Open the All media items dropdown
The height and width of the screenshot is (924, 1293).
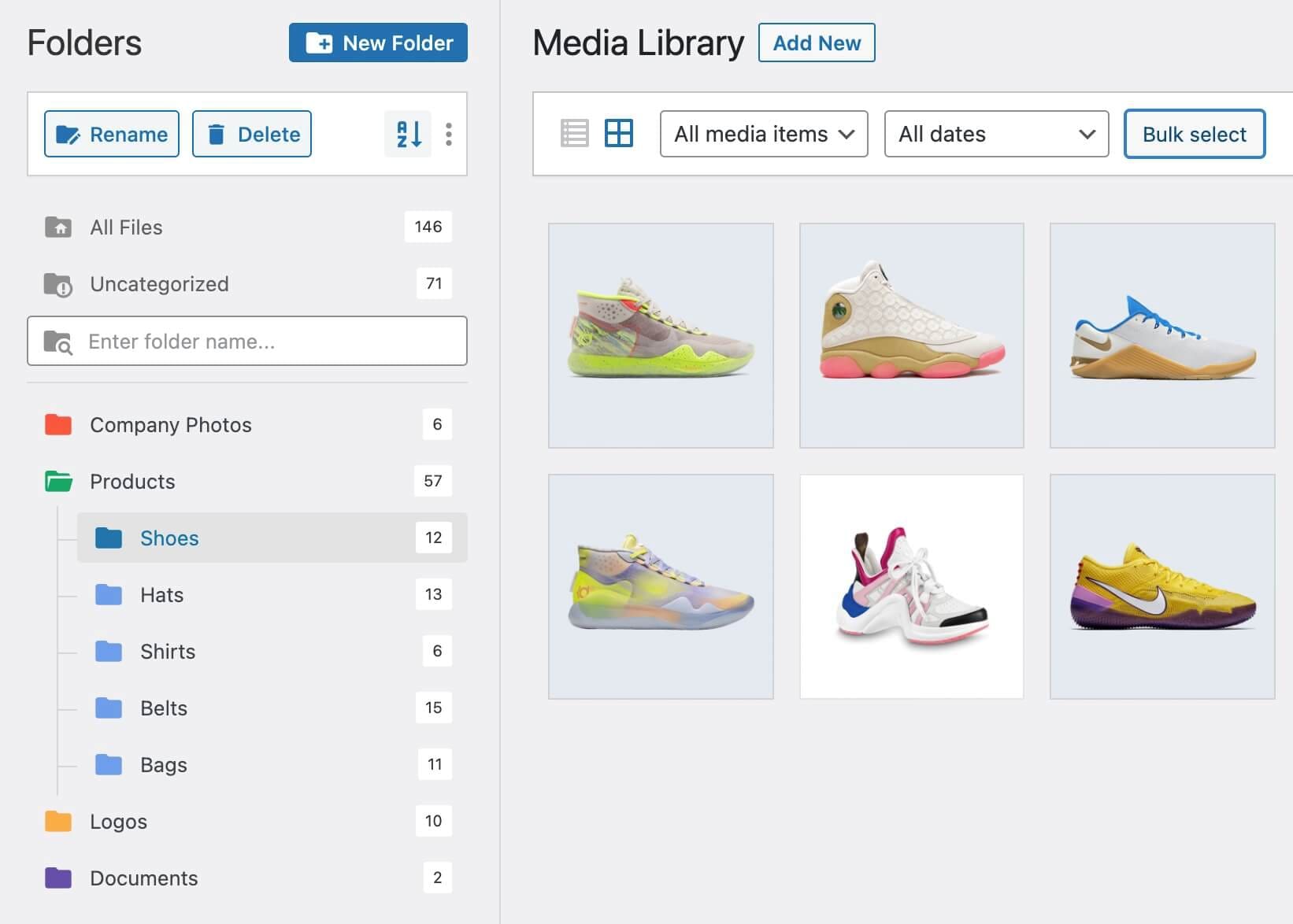(x=762, y=134)
